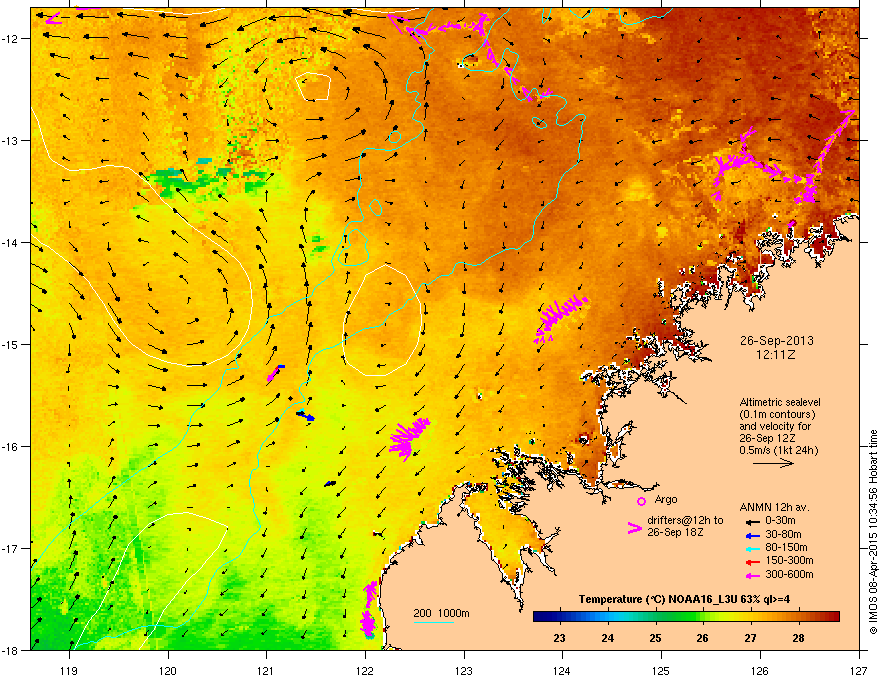Screen dimensions: 880x680
Task: Click the longitude axis label 122
Action: click(365, 670)
